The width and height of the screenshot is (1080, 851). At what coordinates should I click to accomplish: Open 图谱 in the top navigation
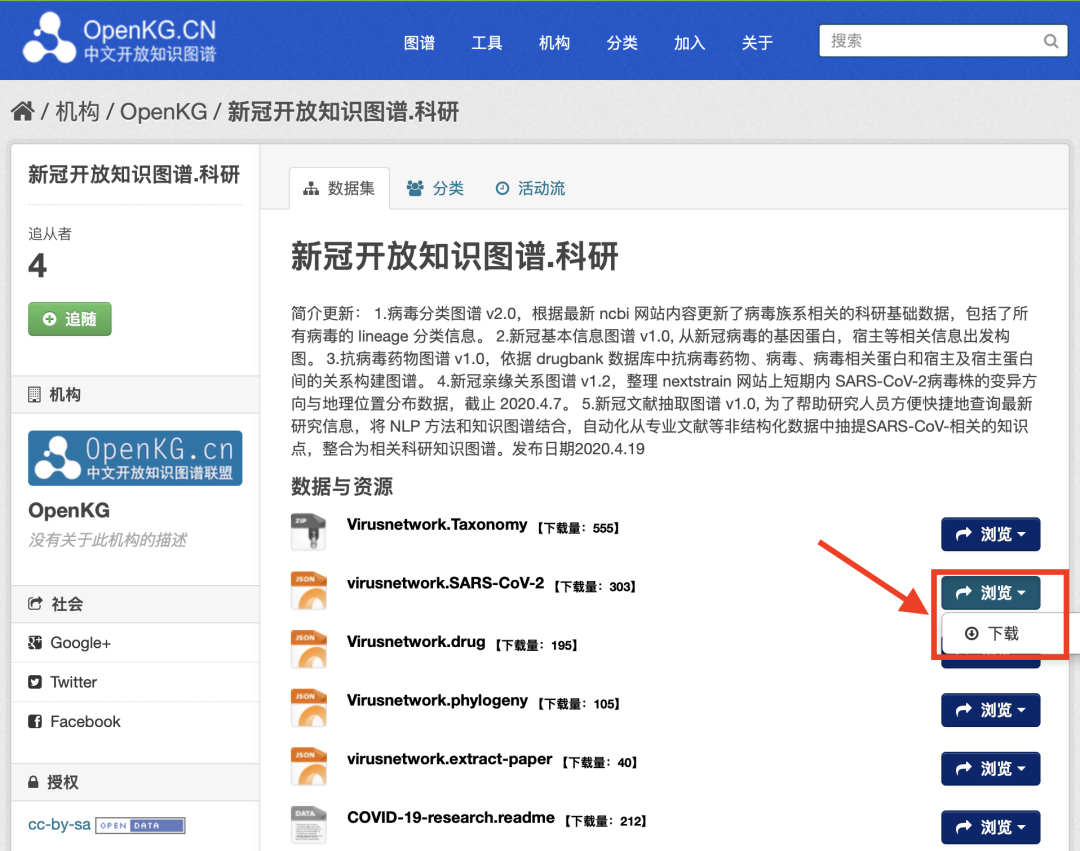point(419,43)
